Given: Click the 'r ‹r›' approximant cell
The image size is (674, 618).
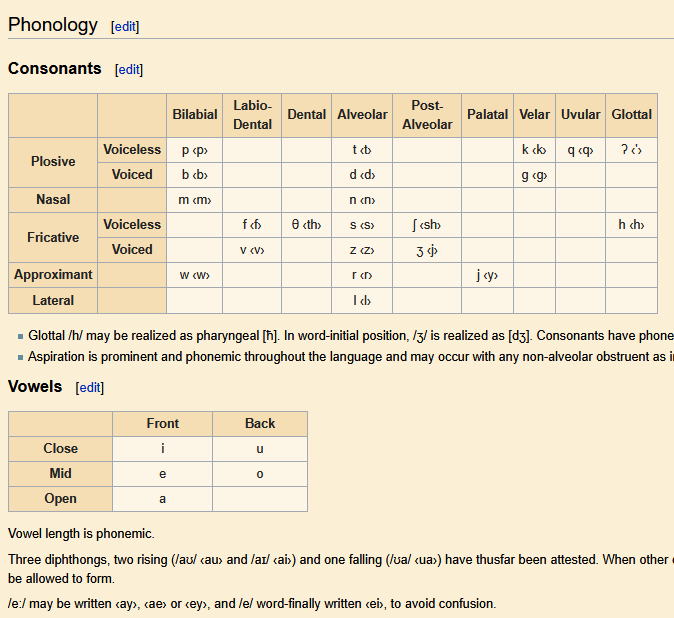Looking at the screenshot, I should 362,275.
